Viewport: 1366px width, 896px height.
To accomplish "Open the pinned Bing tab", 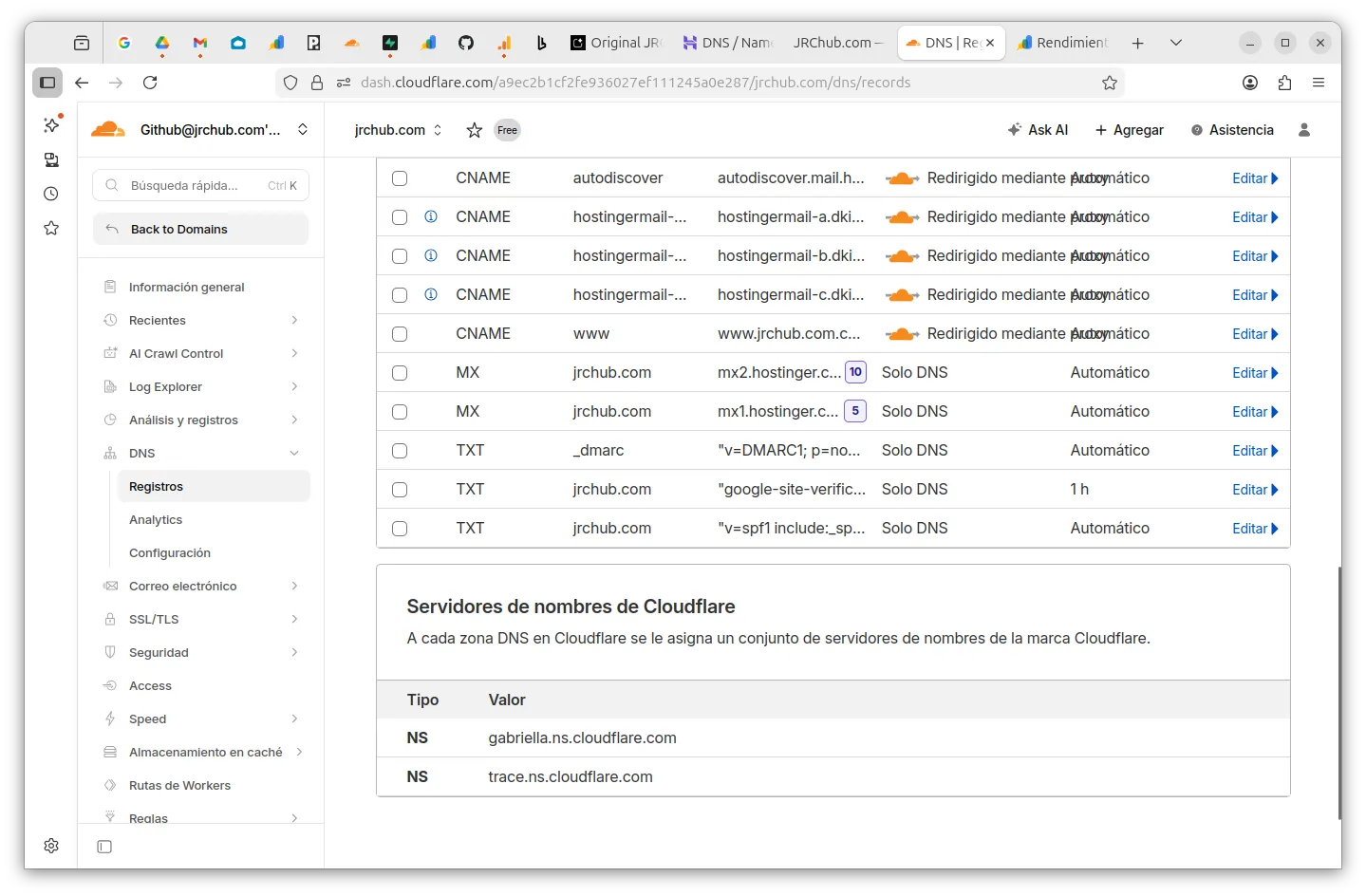I will [542, 43].
